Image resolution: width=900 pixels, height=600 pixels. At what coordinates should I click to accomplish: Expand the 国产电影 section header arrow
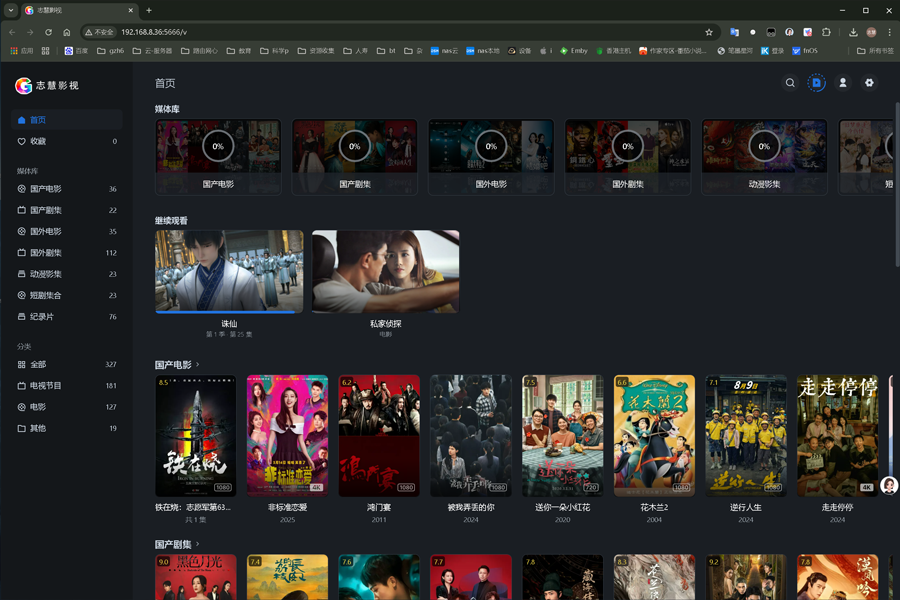pyautogui.click(x=197, y=365)
